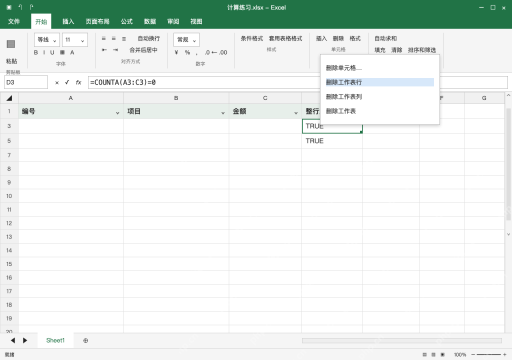This screenshot has height=360, width=512.
Task: Add a new sheet with plus icon
Action: click(86, 340)
